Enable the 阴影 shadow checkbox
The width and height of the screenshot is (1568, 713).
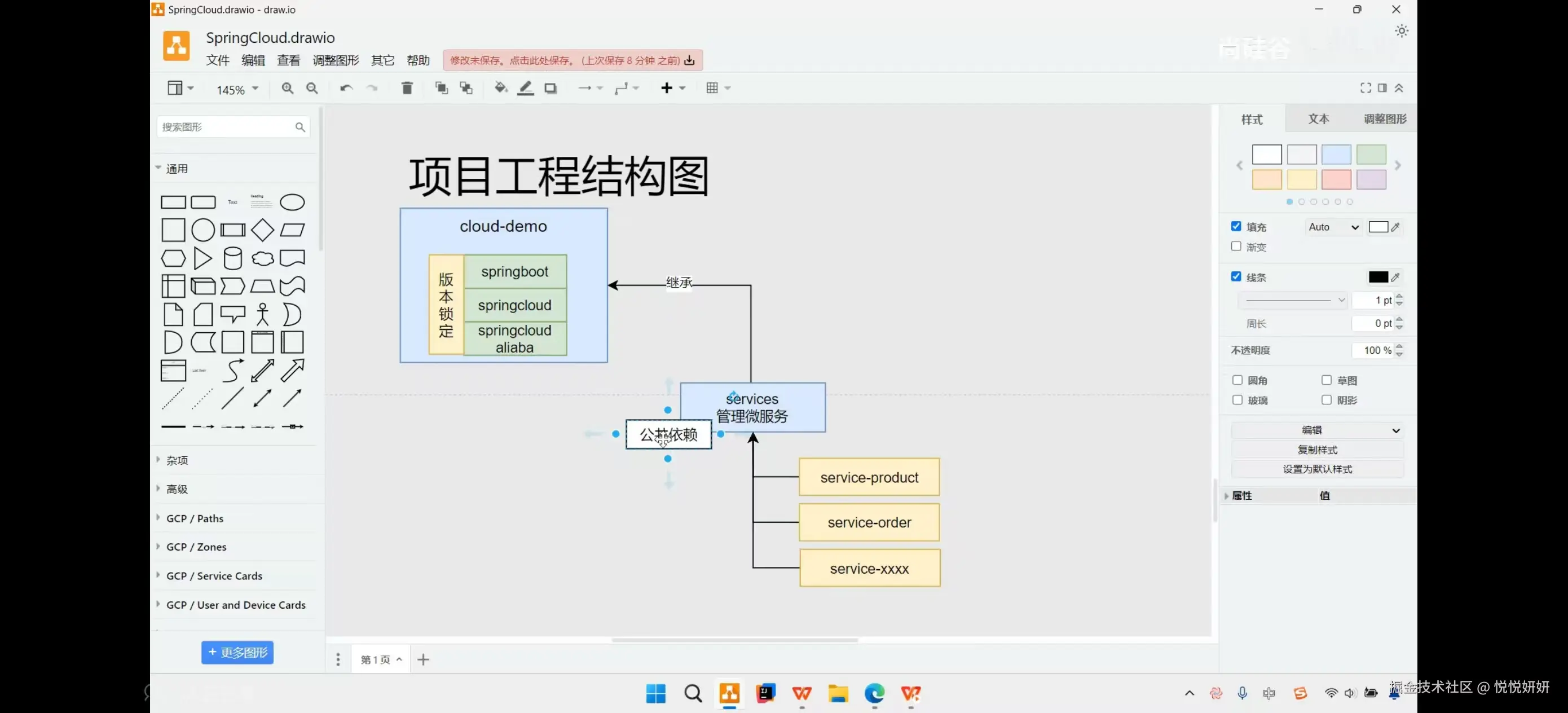tap(1327, 400)
